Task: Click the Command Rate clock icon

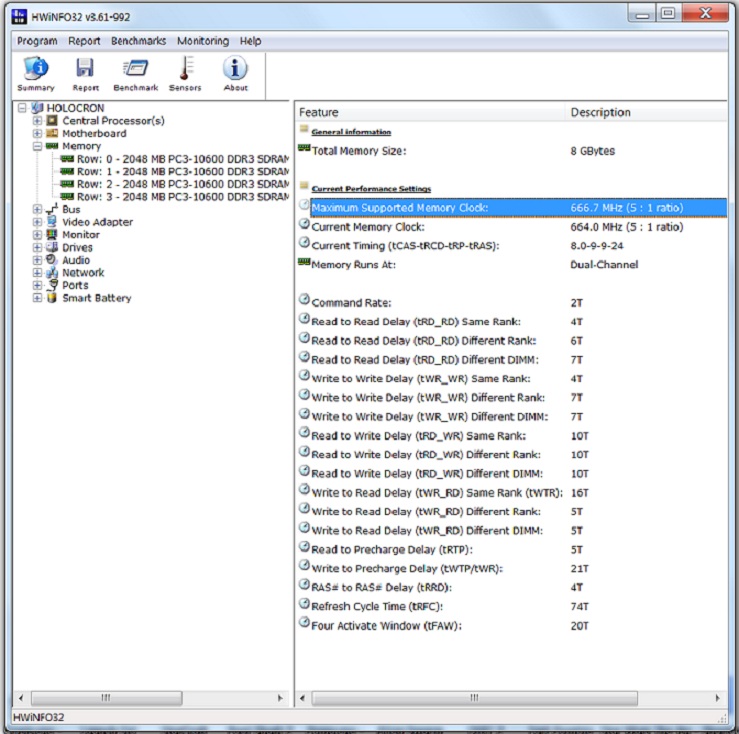Action: [304, 299]
